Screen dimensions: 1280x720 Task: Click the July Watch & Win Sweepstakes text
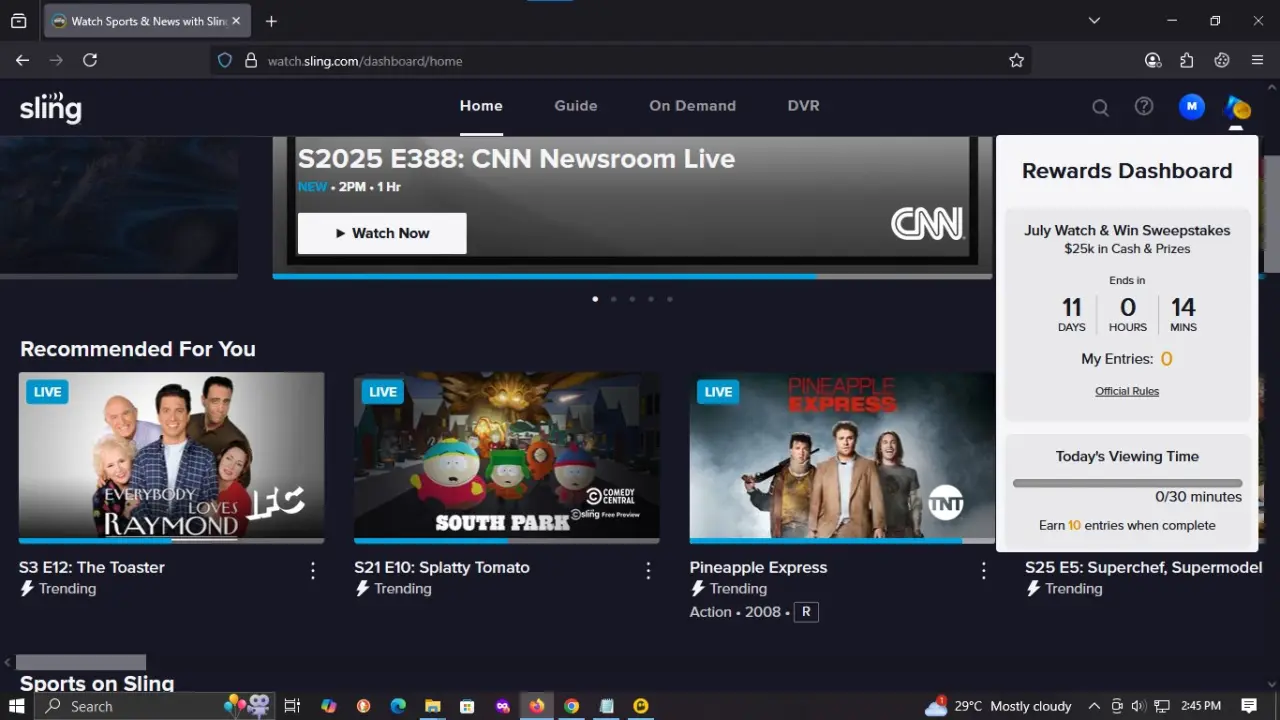(1127, 230)
